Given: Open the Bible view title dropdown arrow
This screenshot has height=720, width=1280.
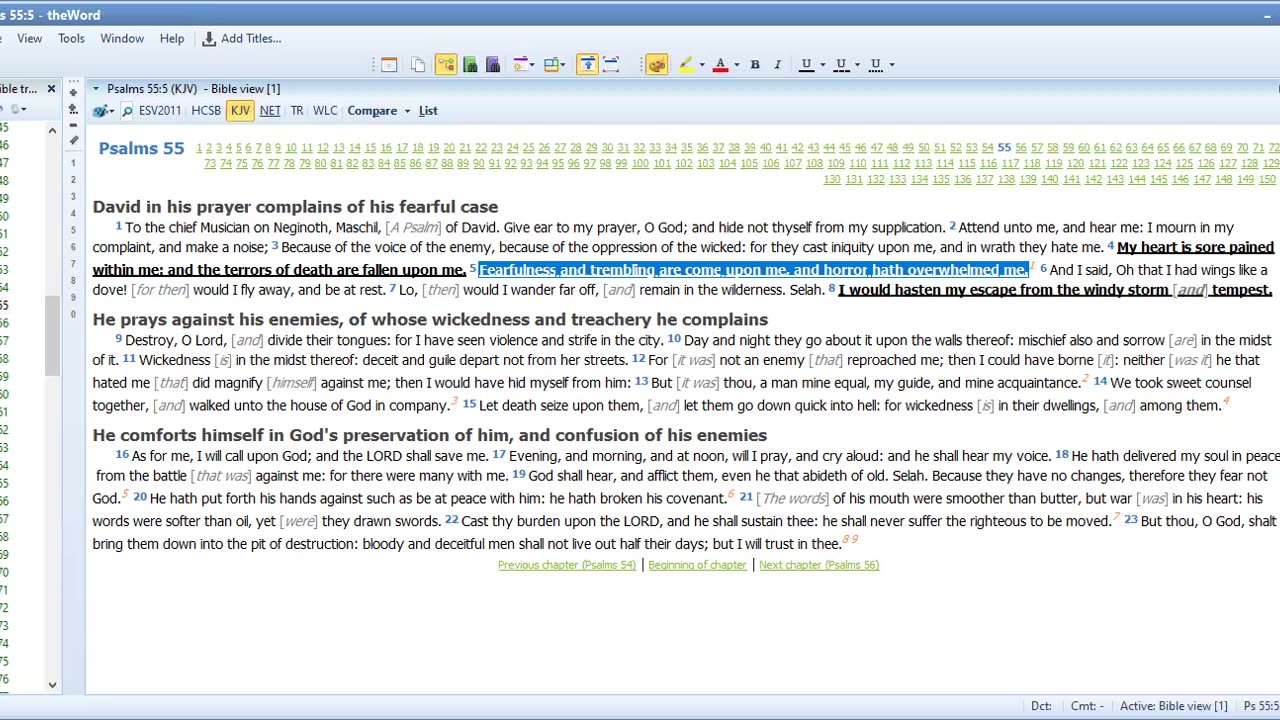Looking at the screenshot, I should click(96, 89).
